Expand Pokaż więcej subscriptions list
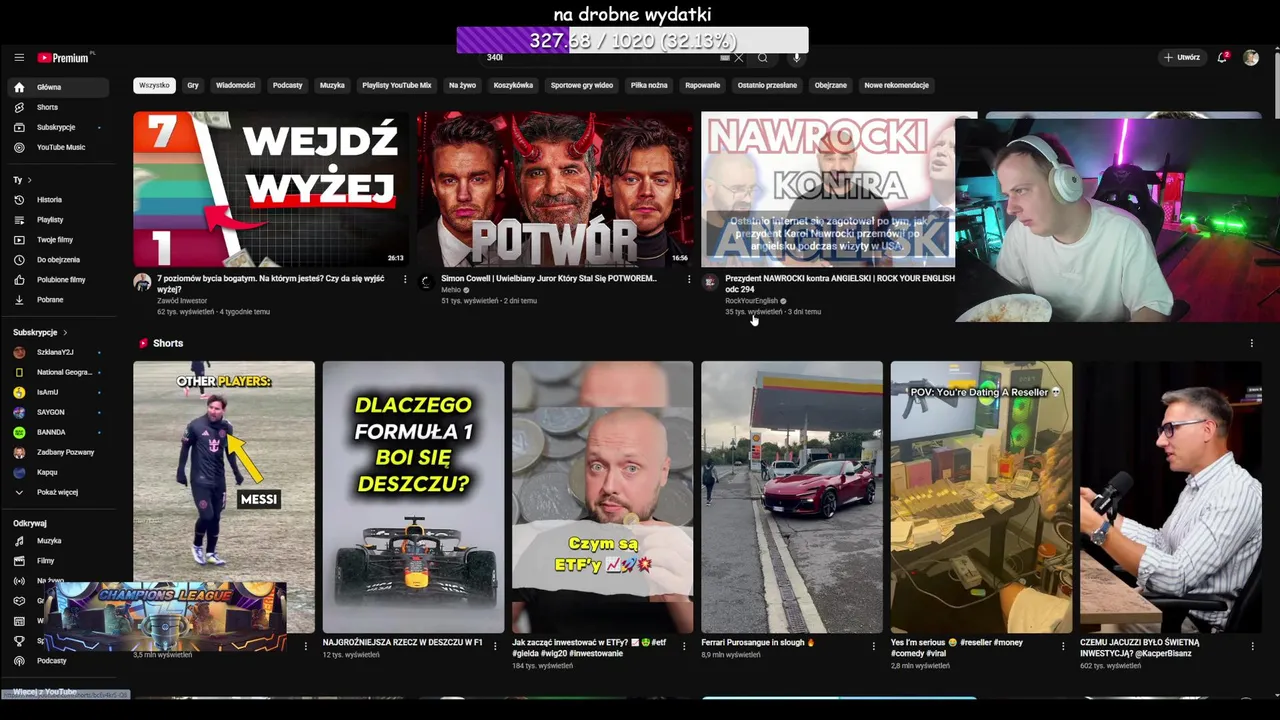Viewport: 1280px width, 720px height. [60, 492]
